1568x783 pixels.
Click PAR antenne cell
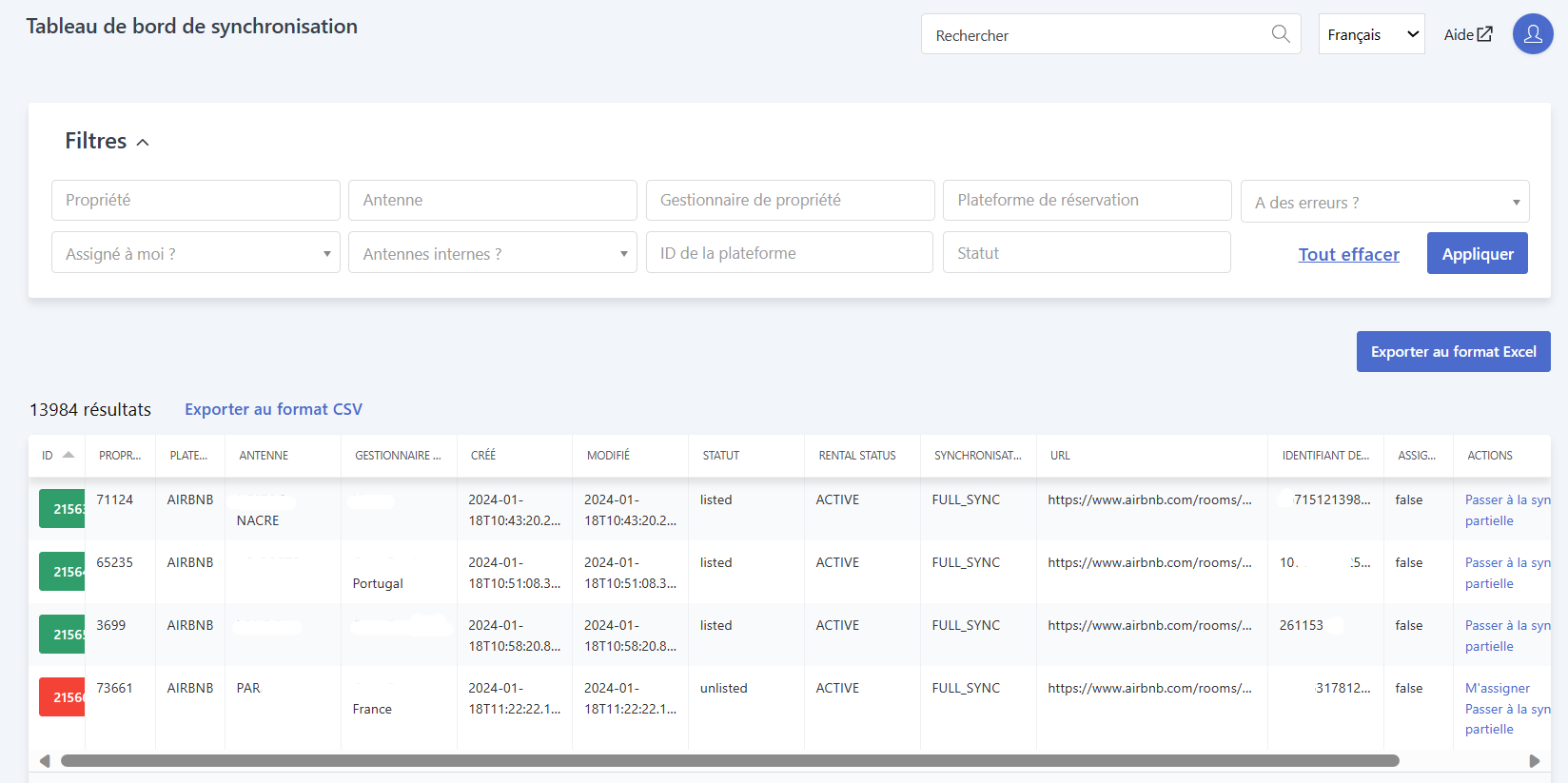click(x=248, y=688)
